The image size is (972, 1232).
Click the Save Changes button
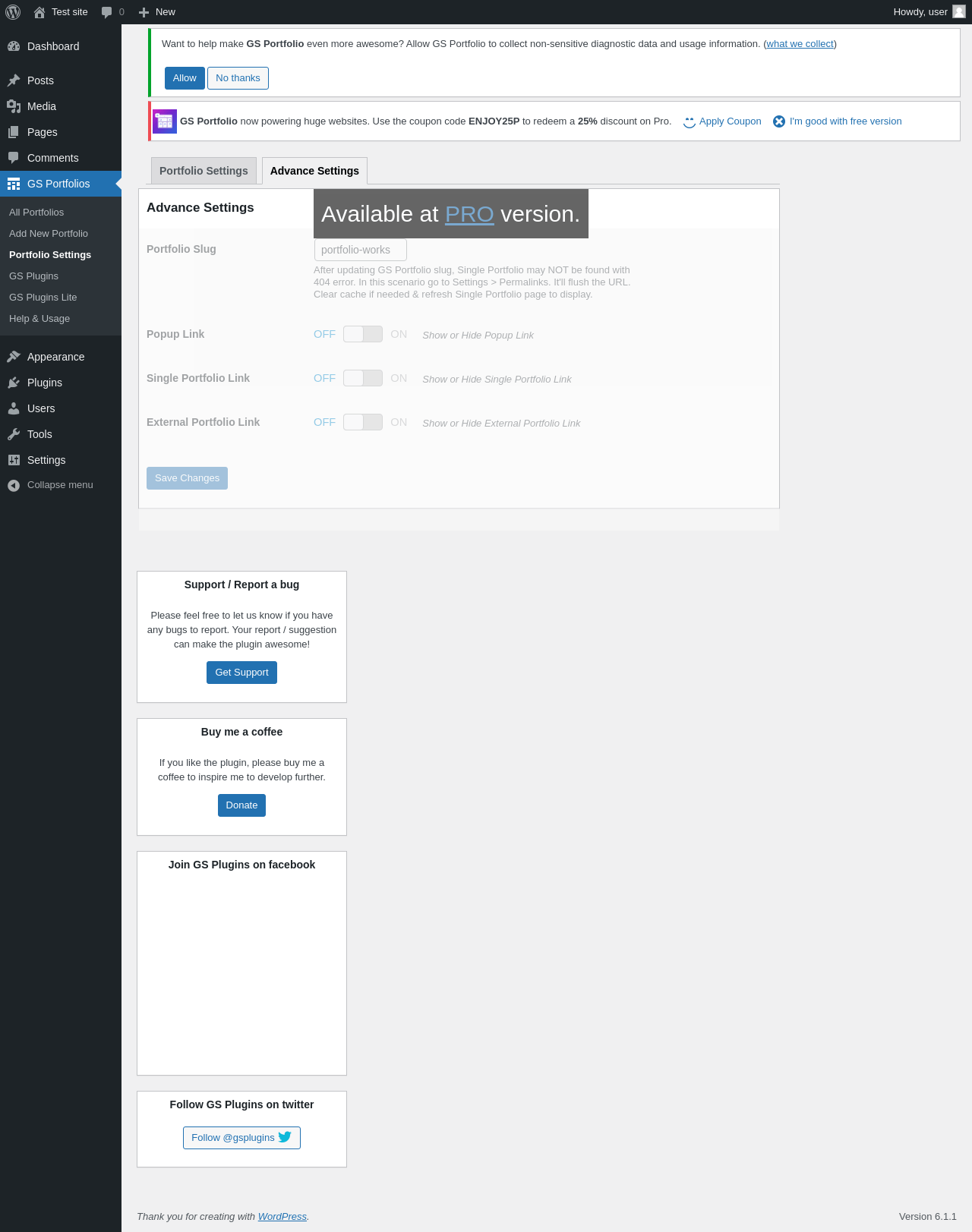pos(187,478)
